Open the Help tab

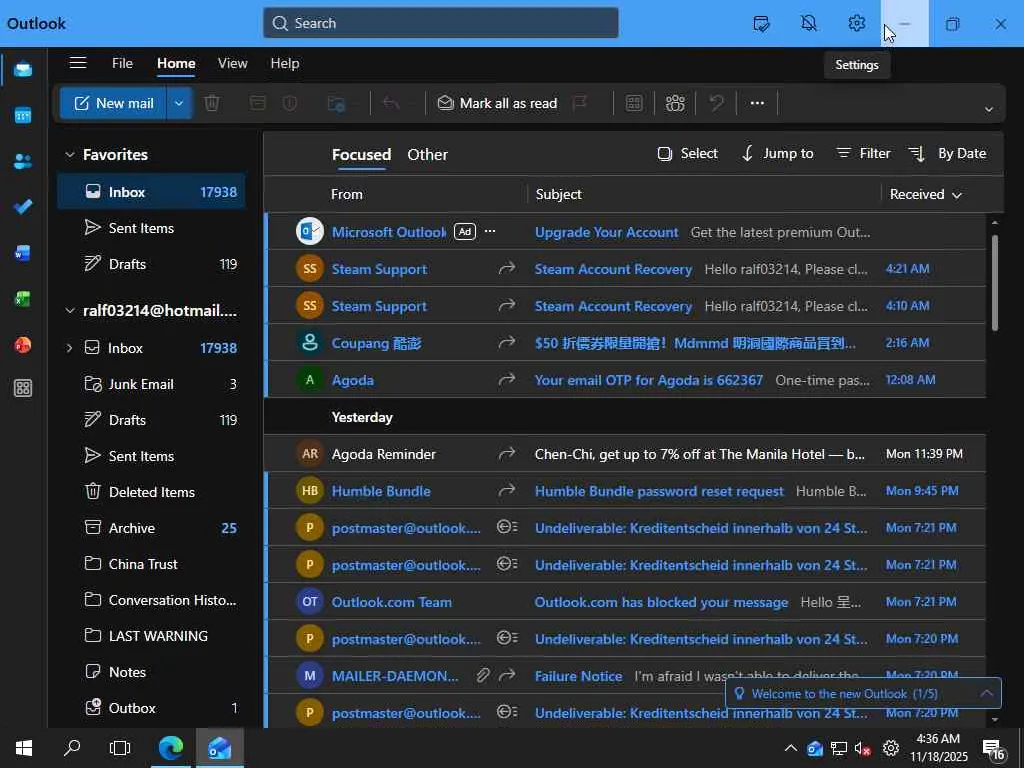[285, 63]
